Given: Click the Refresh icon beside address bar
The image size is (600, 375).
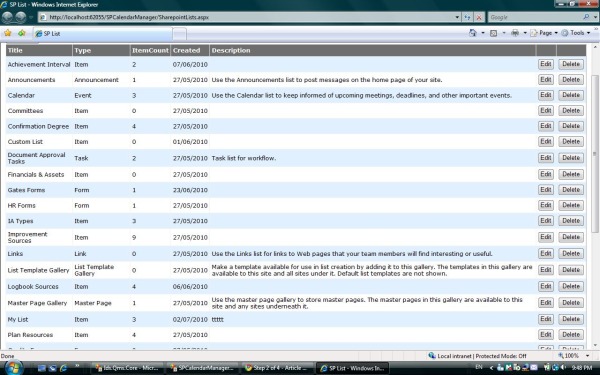Looking at the screenshot, I should click(x=467, y=17).
